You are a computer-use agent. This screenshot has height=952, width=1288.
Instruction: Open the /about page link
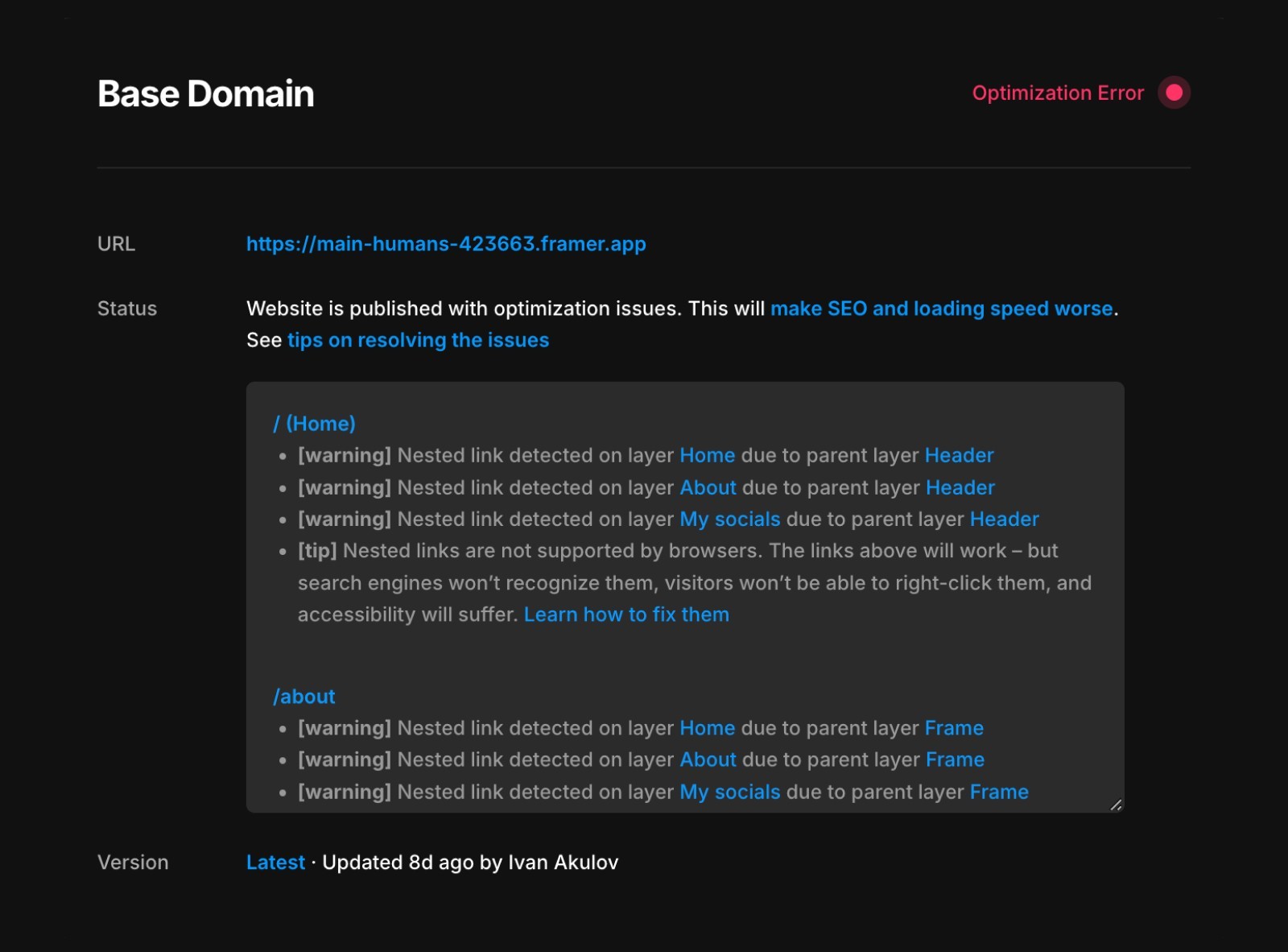click(304, 697)
